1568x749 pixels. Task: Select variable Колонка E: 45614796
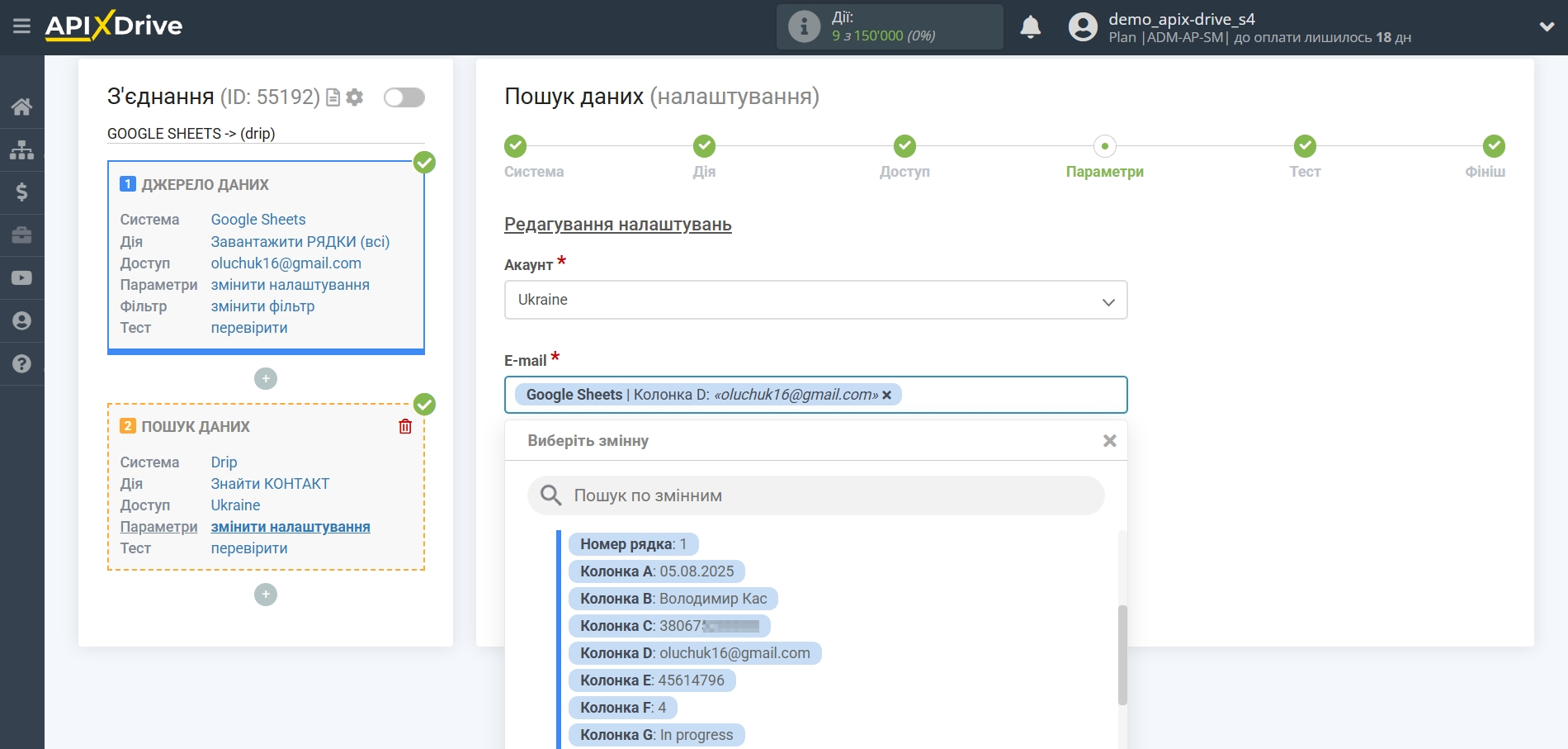(652, 680)
